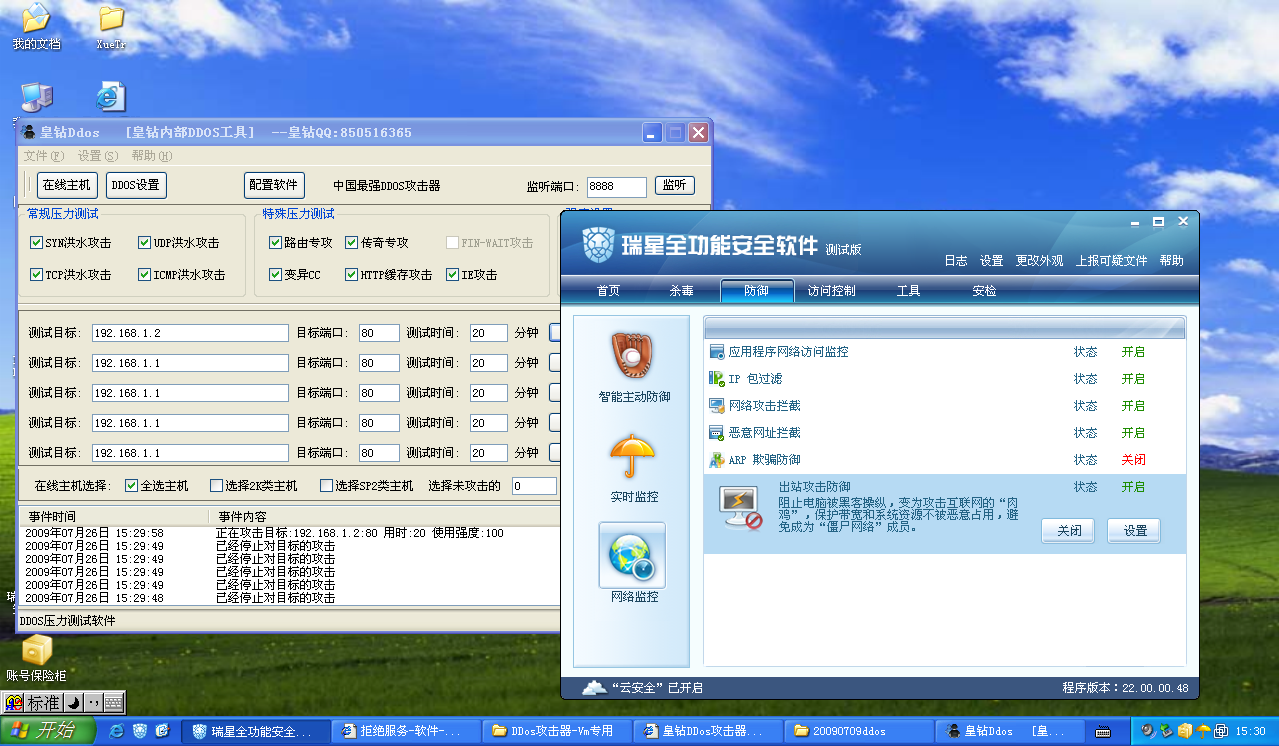Screen dimensions: 1279x746
Task: Click the 云安全 cloud icon in status bar
Action: [x=594, y=688]
